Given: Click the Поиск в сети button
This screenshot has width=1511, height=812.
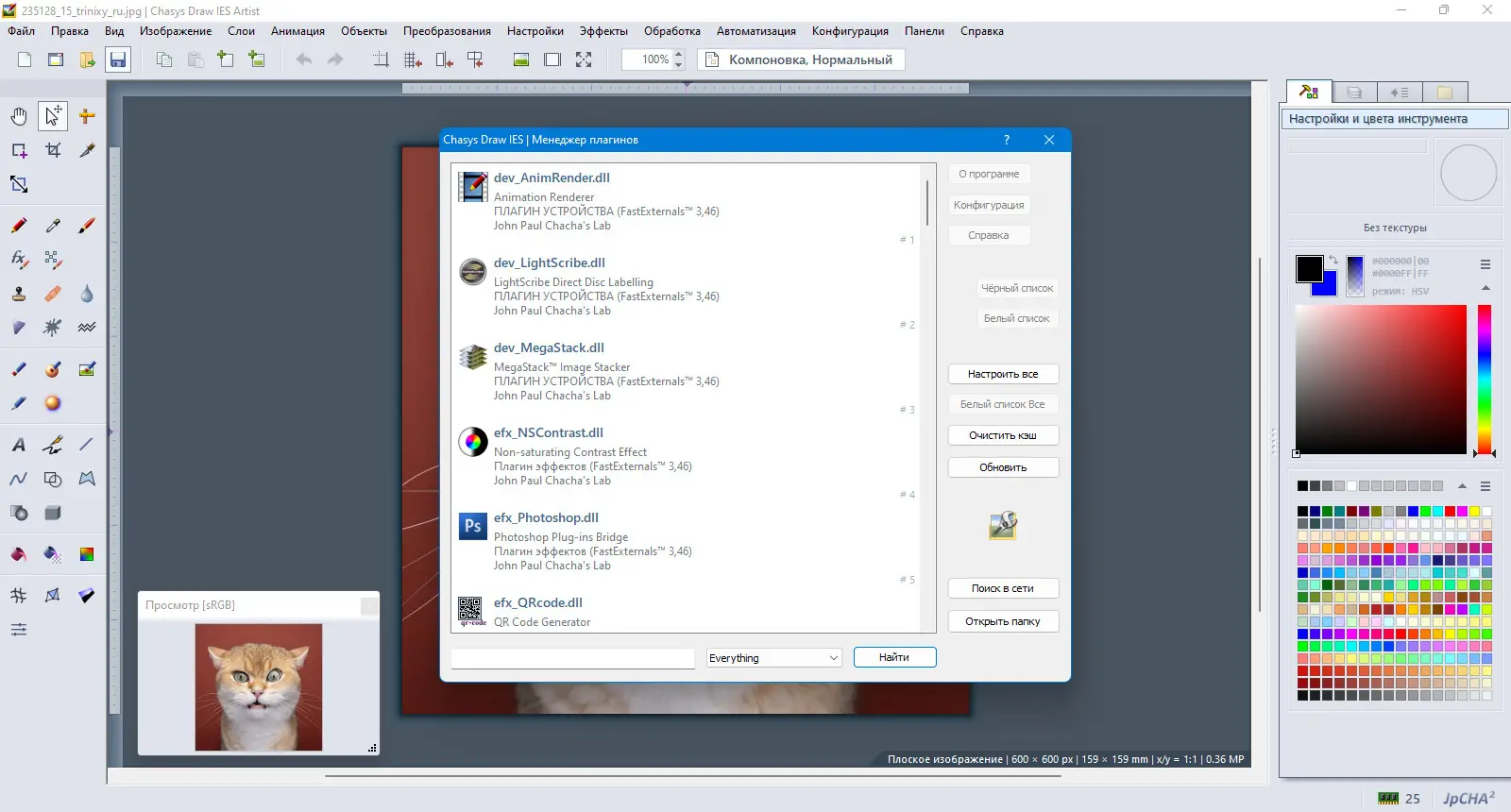Looking at the screenshot, I should click(x=1003, y=588).
